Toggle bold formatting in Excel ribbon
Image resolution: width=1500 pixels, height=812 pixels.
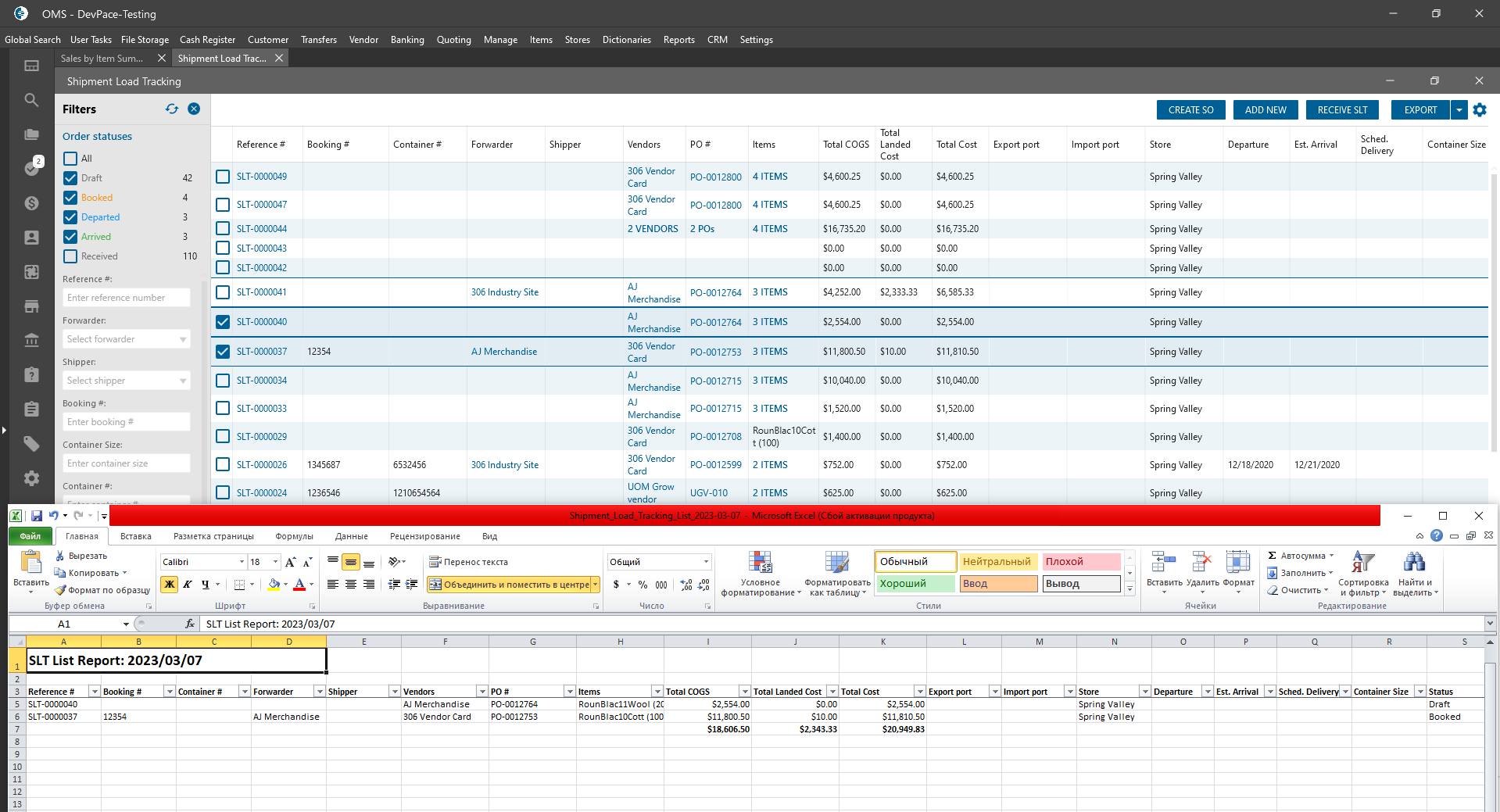point(169,585)
